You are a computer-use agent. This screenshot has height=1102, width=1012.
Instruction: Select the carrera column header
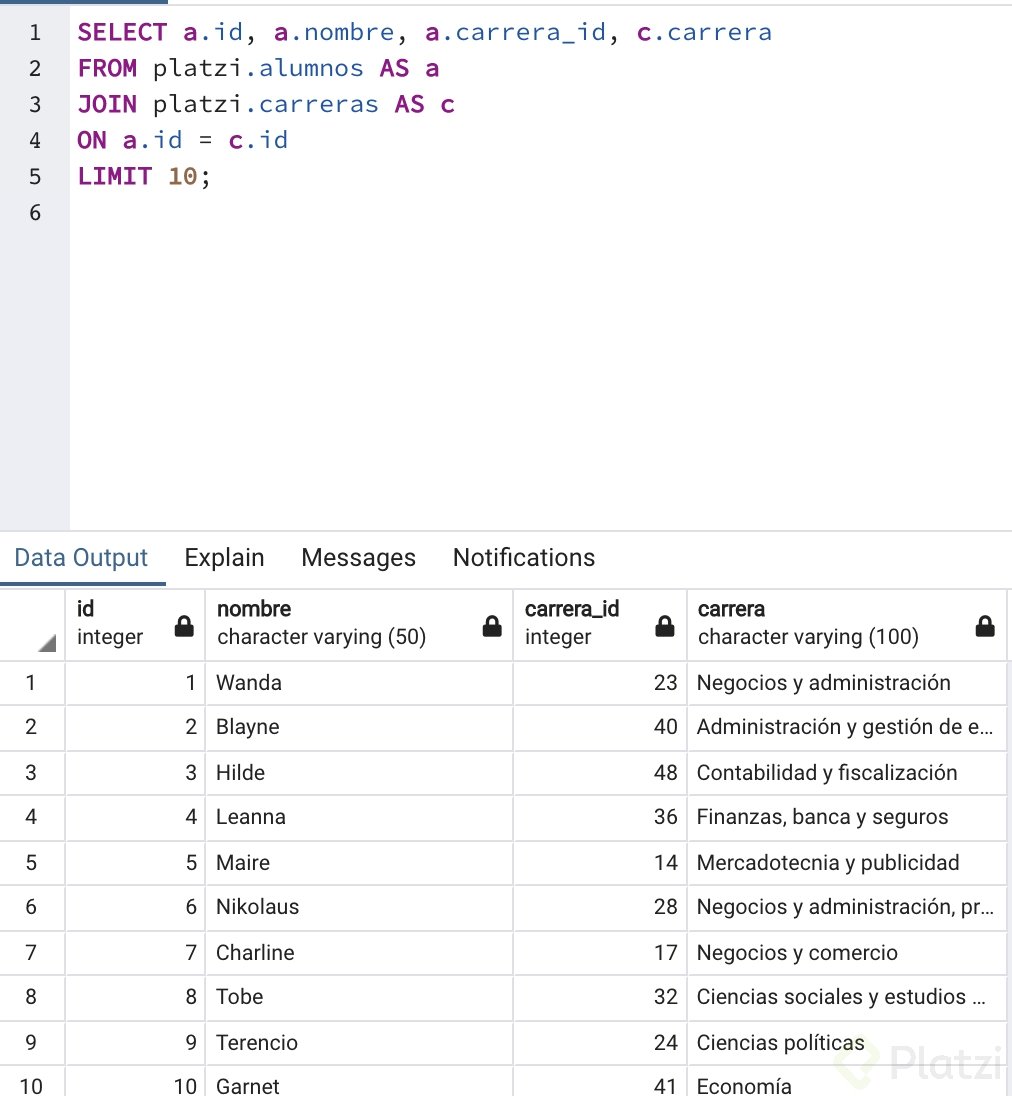820,623
